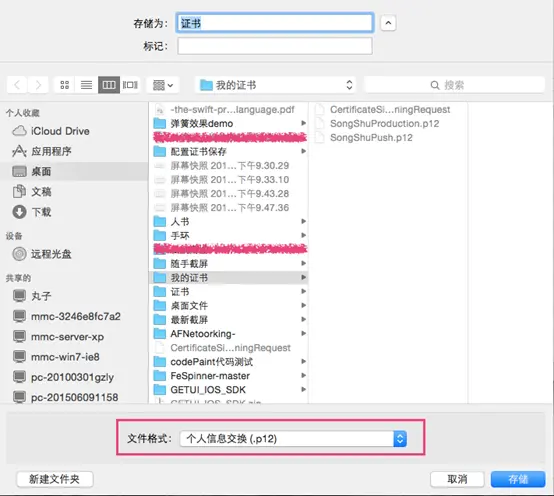Open the 人书 folder

tap(229, 222)
